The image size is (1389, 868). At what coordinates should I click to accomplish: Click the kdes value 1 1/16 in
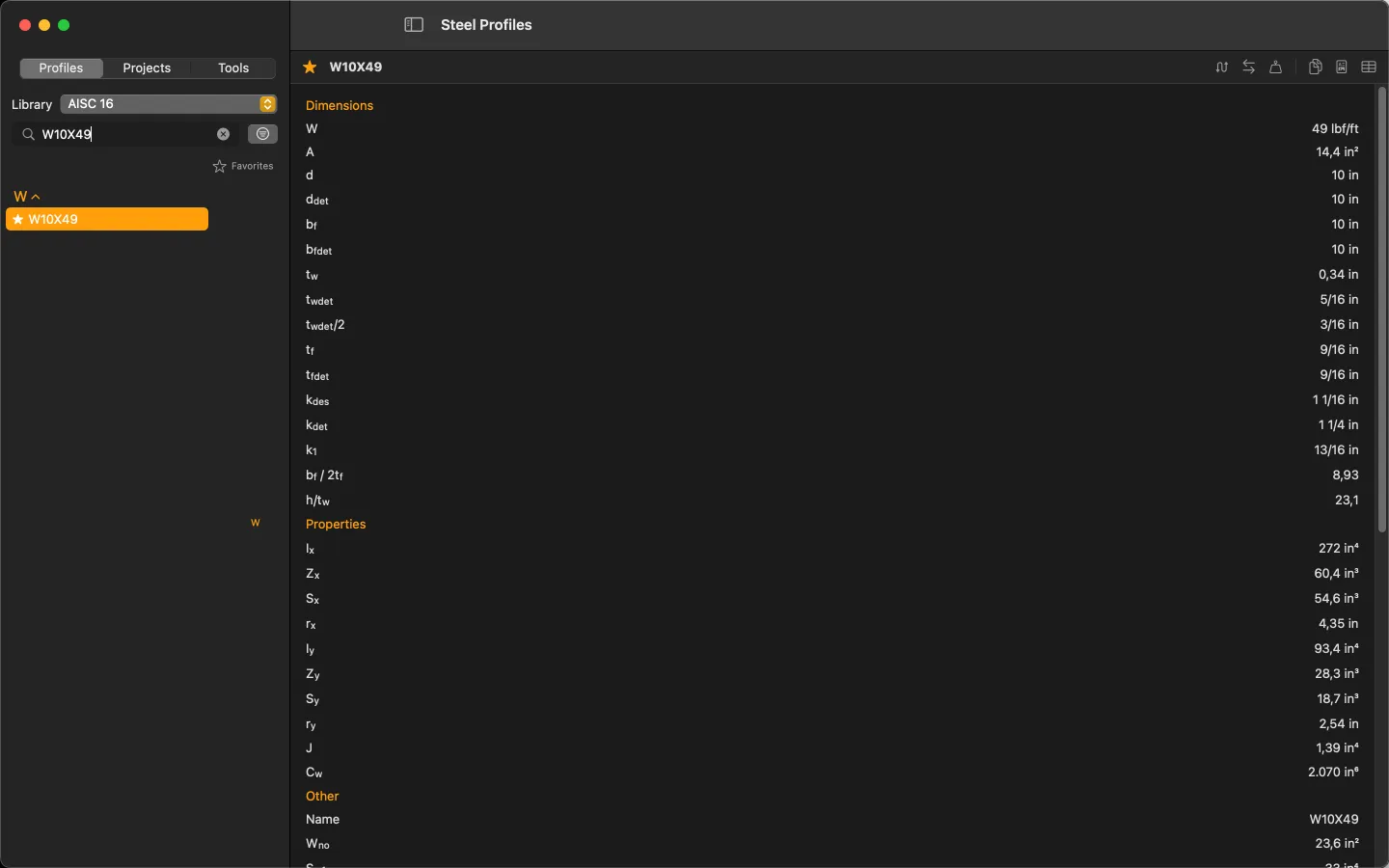[x=1336, y=399]
